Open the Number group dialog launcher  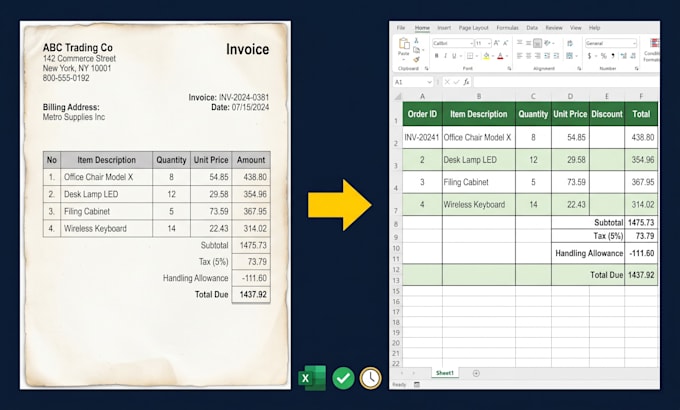[636, 68]
